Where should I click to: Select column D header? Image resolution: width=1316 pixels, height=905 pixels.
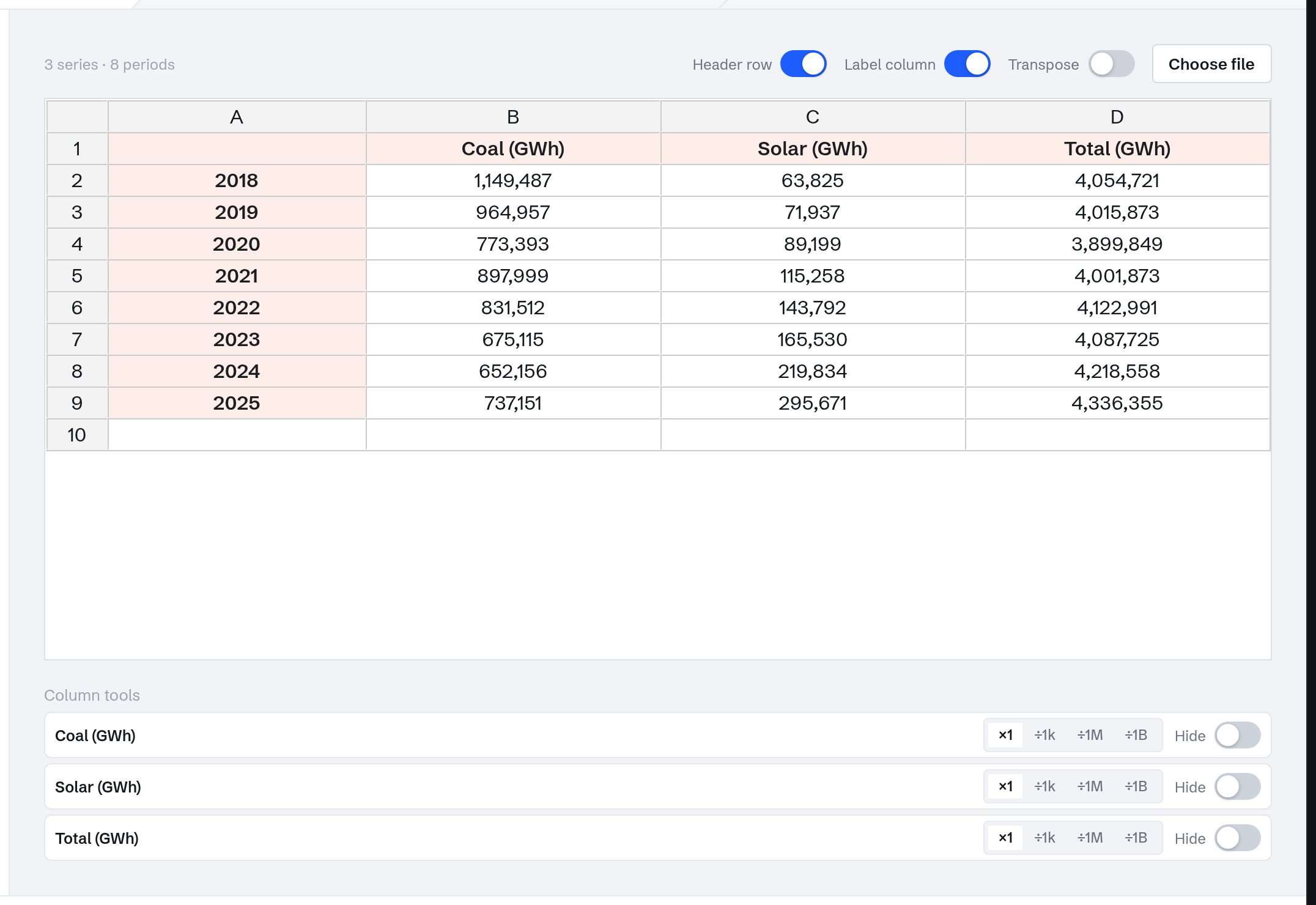(1117, 117)
